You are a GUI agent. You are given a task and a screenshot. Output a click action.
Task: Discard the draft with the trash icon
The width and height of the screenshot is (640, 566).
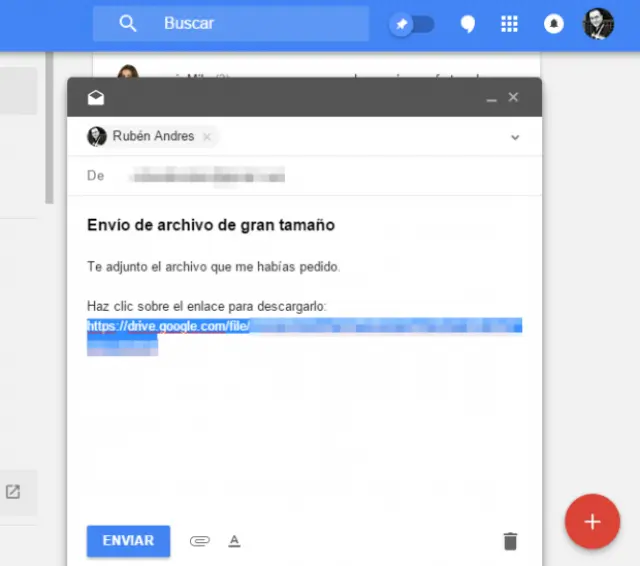pyautogui.click(x=510, y=541)
